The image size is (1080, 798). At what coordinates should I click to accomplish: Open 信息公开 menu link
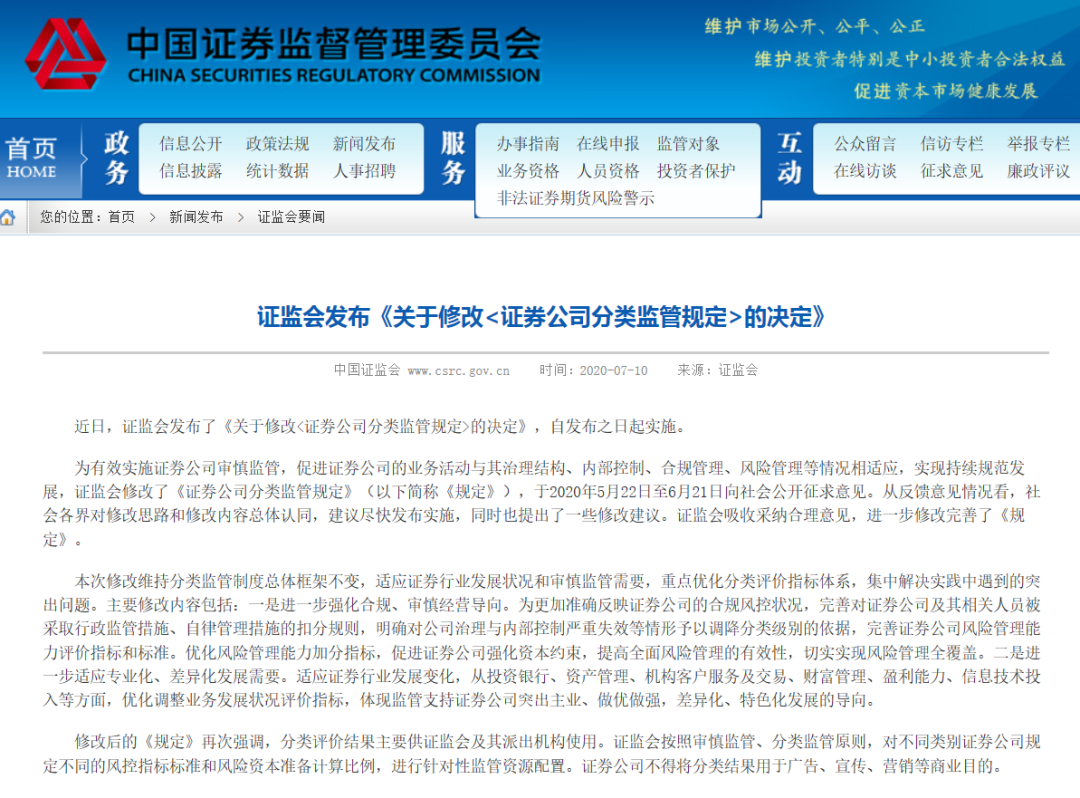click(191, 144)
